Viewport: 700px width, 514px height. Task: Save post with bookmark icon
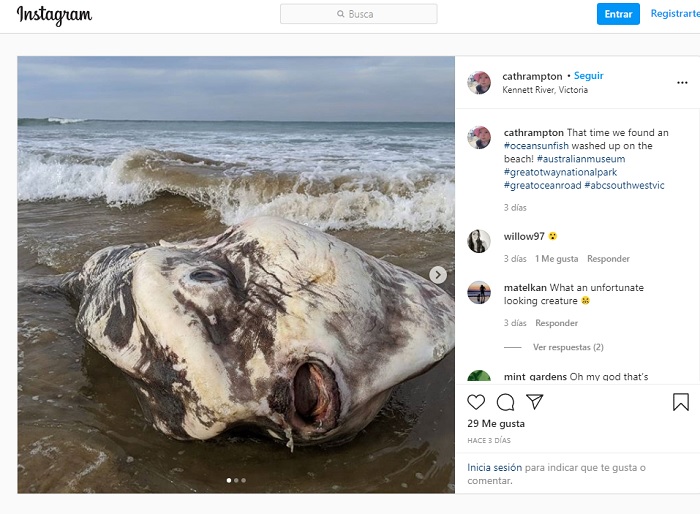point(680,402)
